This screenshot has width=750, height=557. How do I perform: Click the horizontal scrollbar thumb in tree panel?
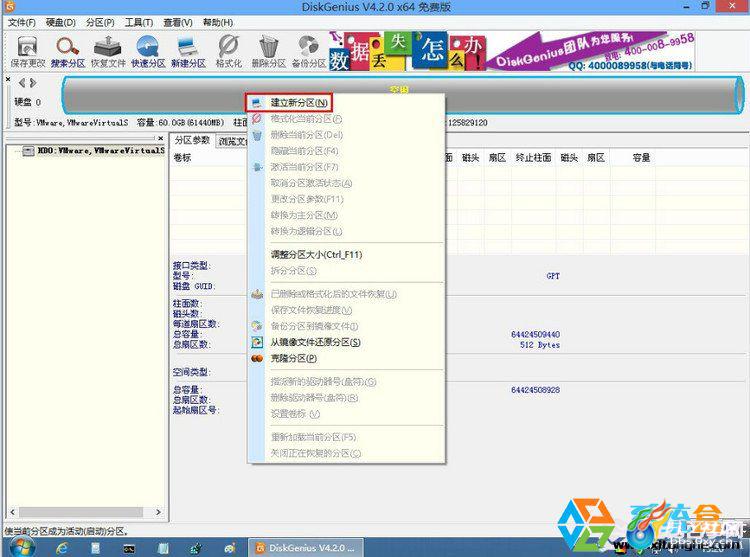tap(81, 512)
